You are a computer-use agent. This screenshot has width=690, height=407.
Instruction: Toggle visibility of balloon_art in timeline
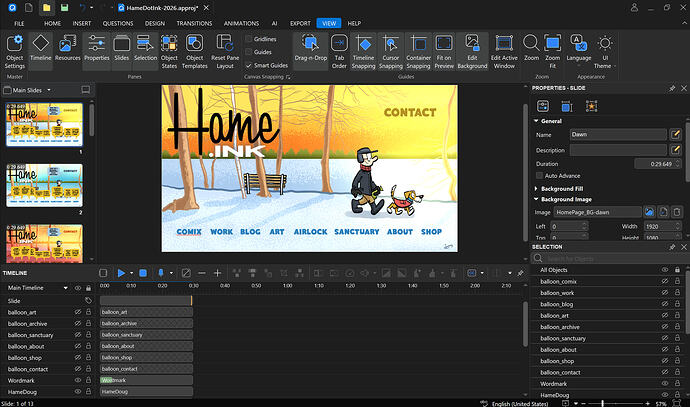coord(77,312)
